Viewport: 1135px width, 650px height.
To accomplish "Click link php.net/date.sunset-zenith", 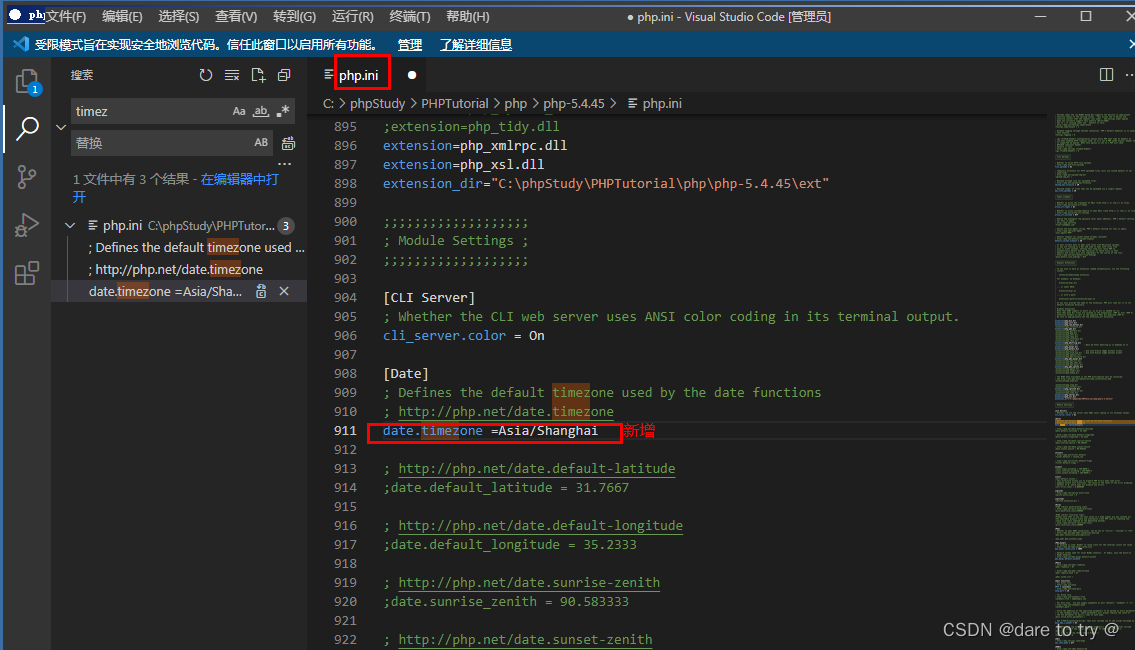I will 525,640.
